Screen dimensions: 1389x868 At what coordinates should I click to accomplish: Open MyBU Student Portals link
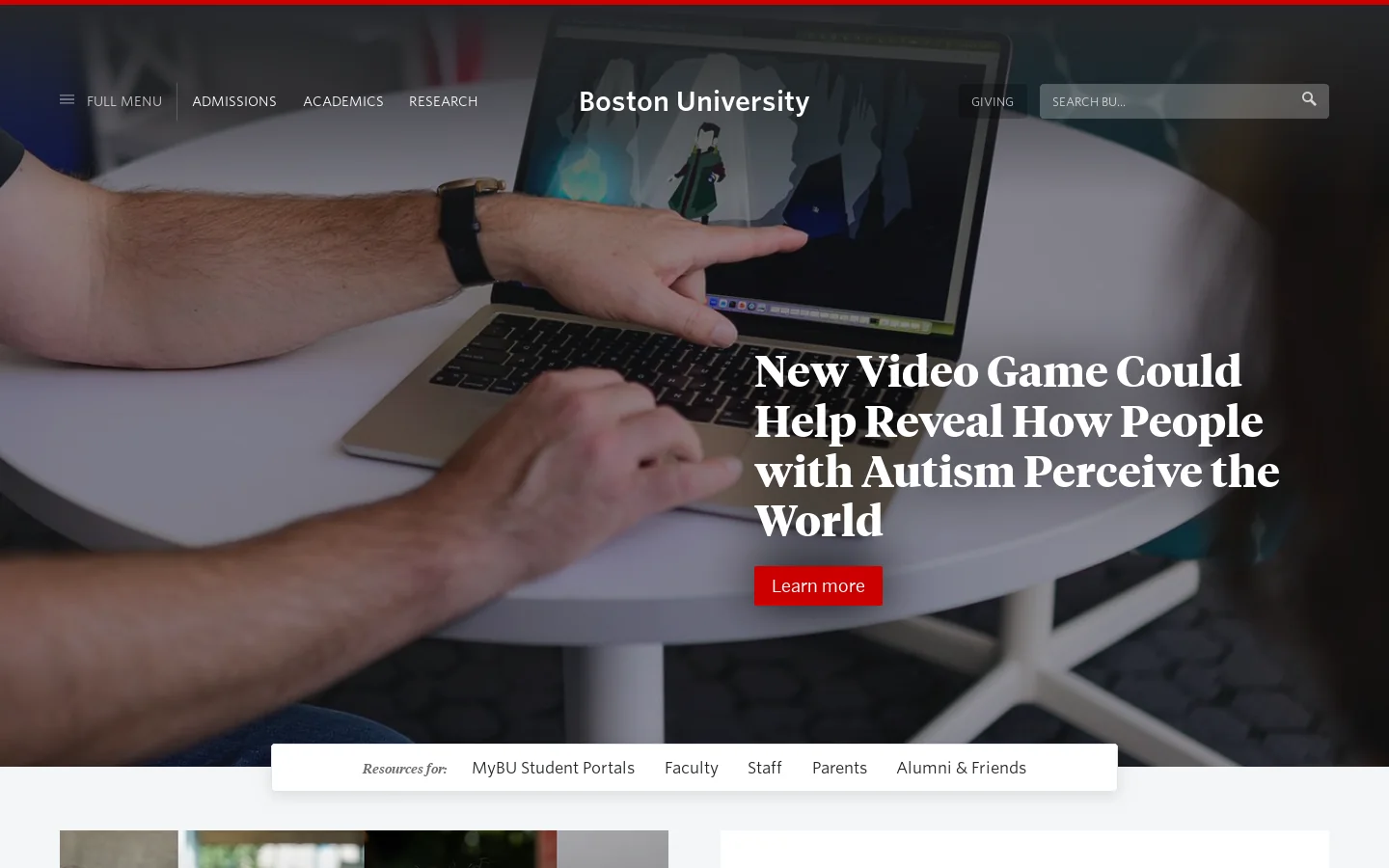click(x=553, y=768)
